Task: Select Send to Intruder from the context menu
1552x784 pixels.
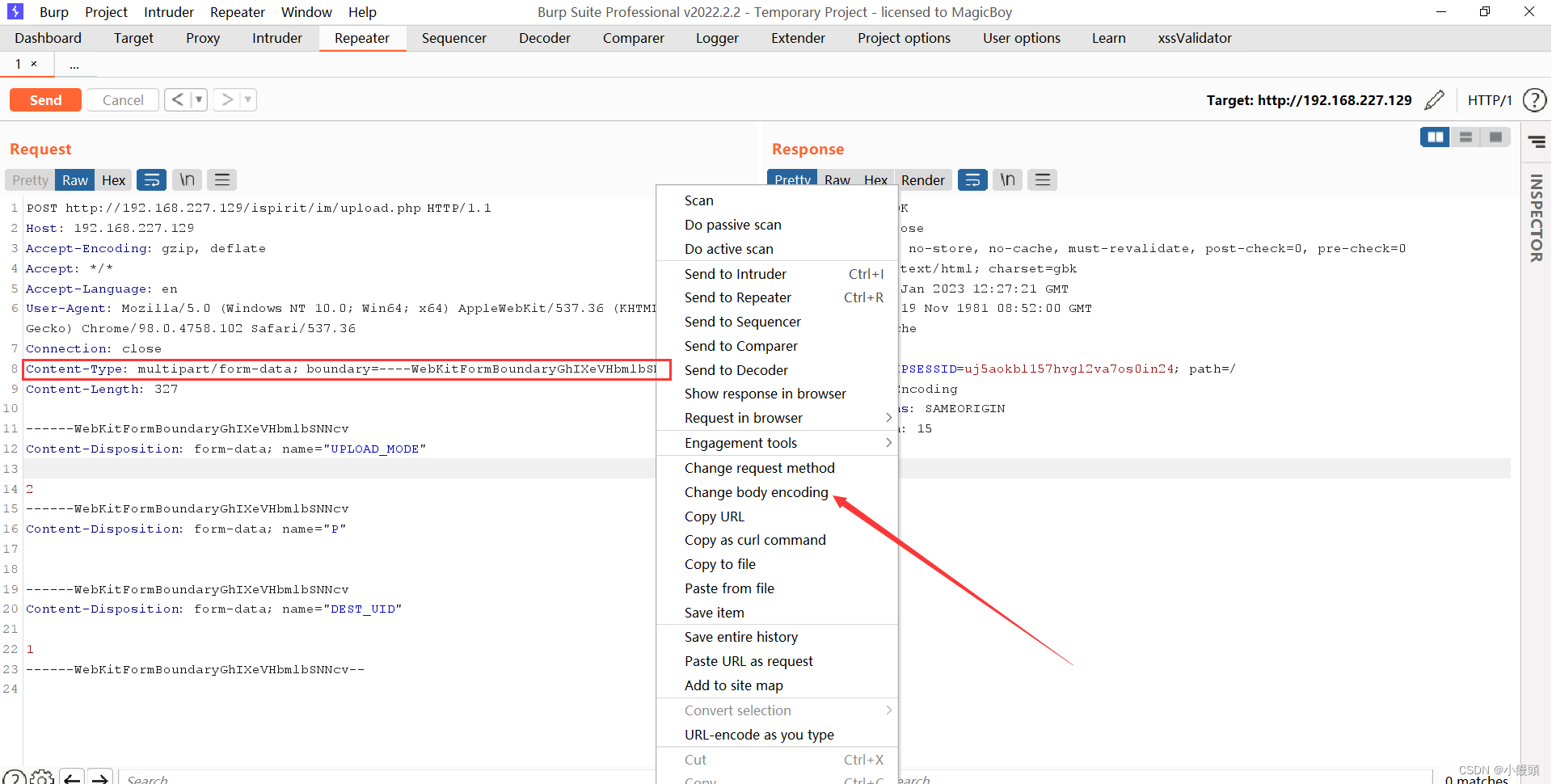Action: (736, 273)
